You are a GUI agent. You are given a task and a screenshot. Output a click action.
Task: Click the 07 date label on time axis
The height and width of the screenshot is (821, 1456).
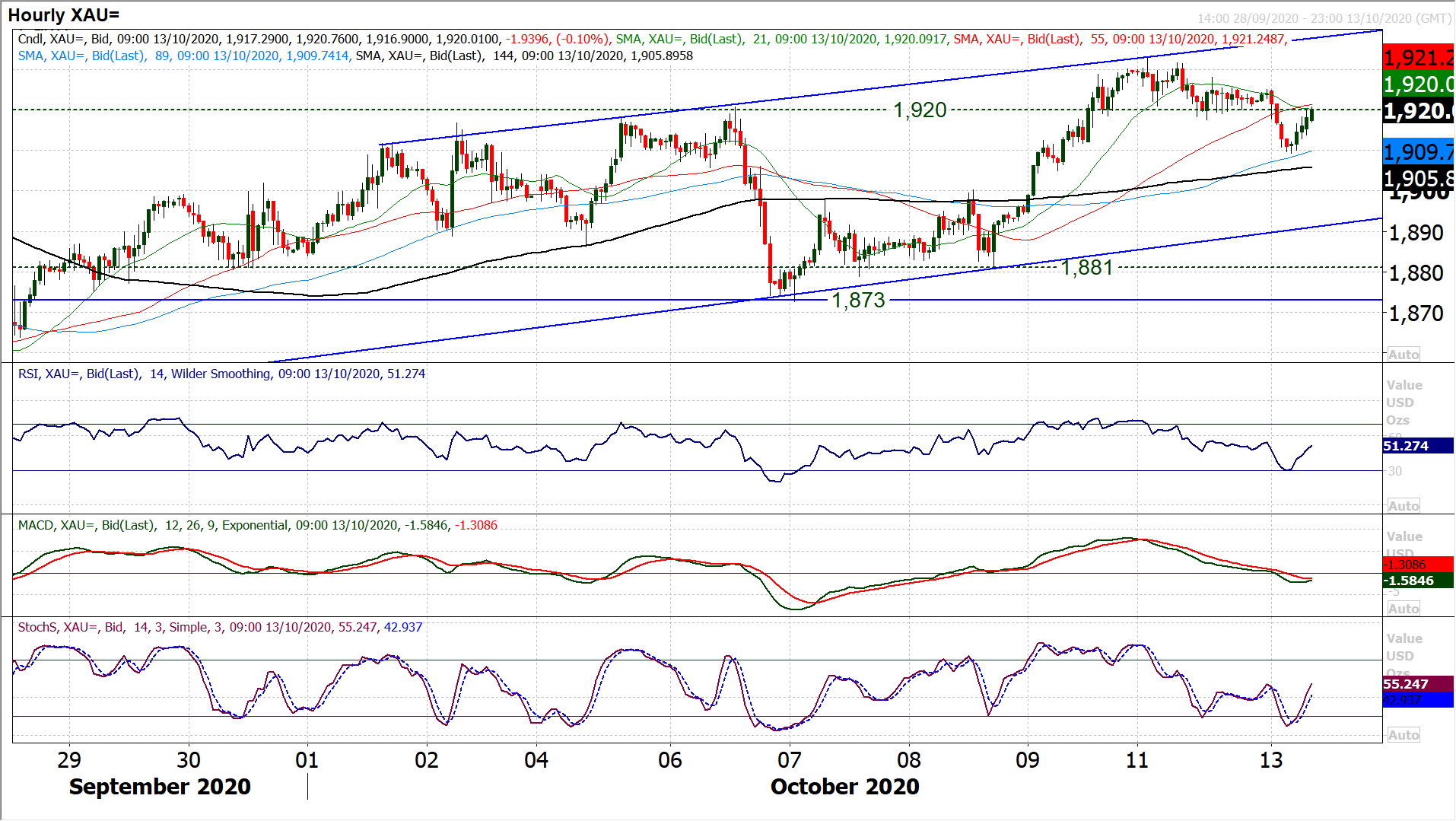(790, 759)
